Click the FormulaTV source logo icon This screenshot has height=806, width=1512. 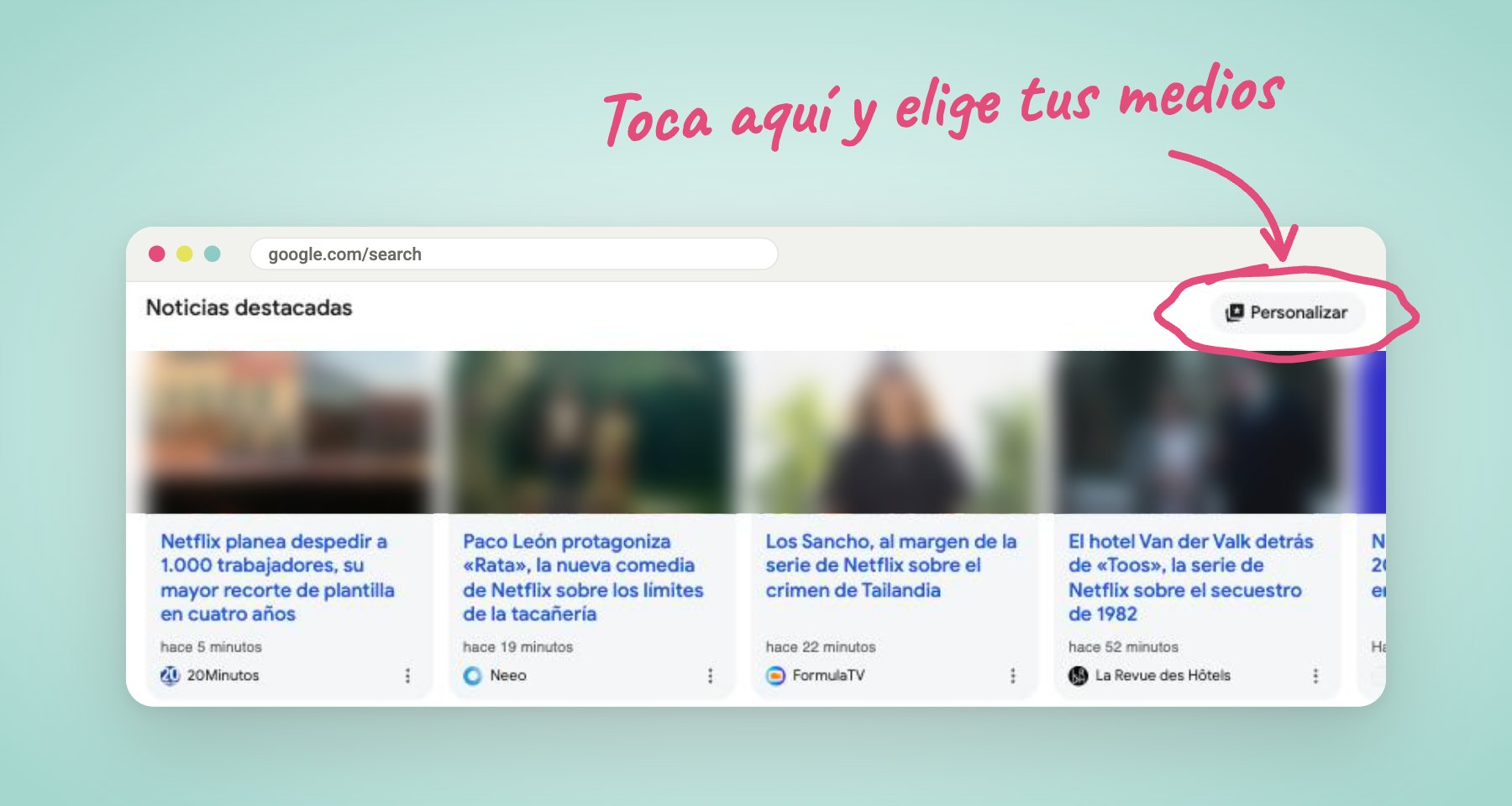click(x=775, y=675)
